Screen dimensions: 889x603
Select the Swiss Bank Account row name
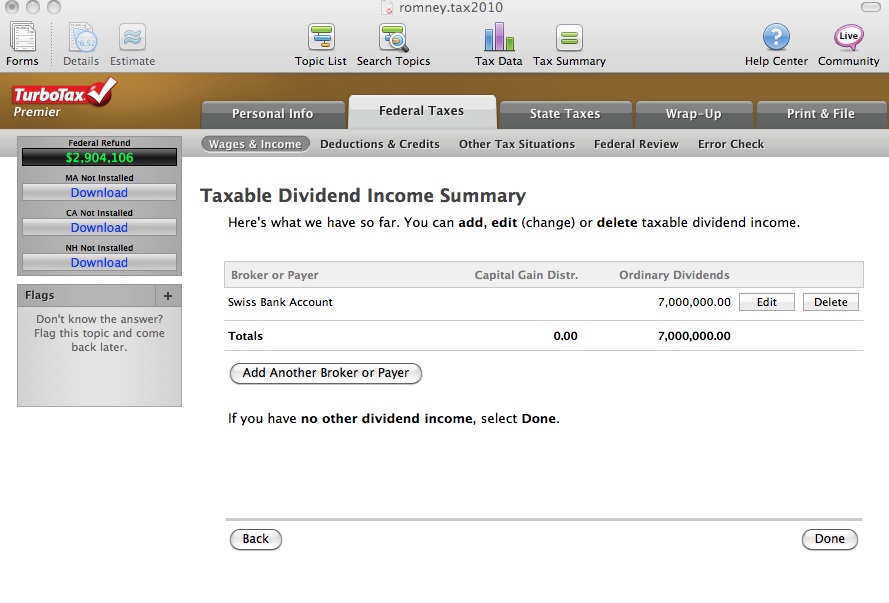pyautogui.click(x=280, y=302)
